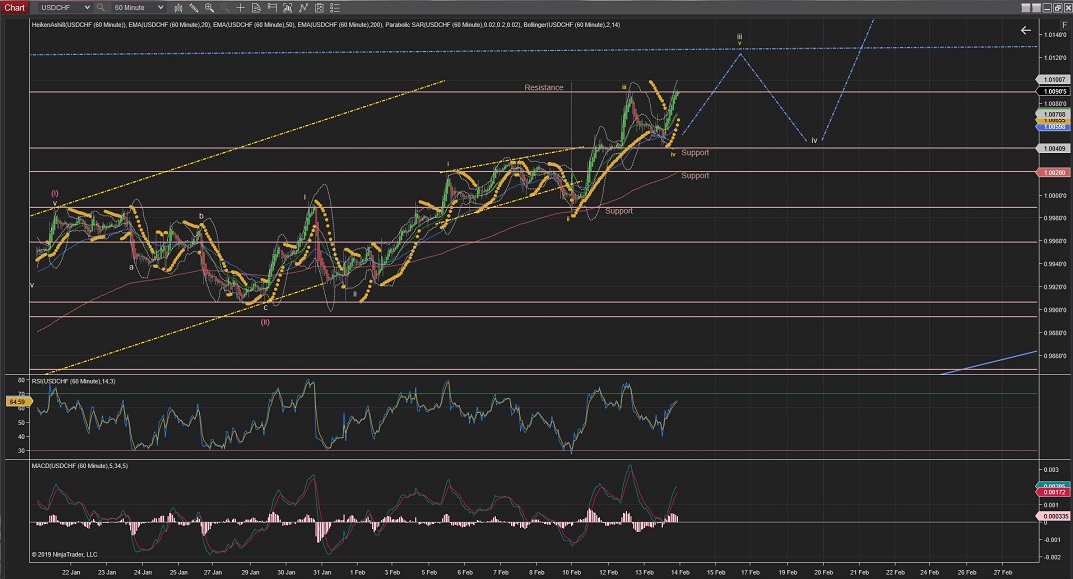Click the 0.000335 MACD histogram marker
Viewport: 1073px width, 579px height.
pos(1055,516)
